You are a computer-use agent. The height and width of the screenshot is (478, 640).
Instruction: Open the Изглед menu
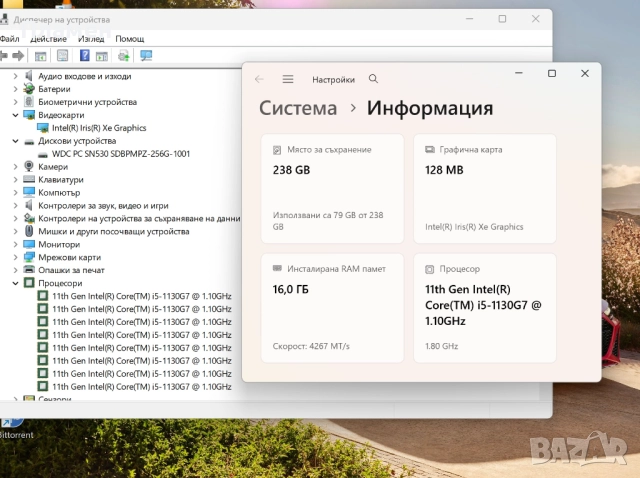91,39
